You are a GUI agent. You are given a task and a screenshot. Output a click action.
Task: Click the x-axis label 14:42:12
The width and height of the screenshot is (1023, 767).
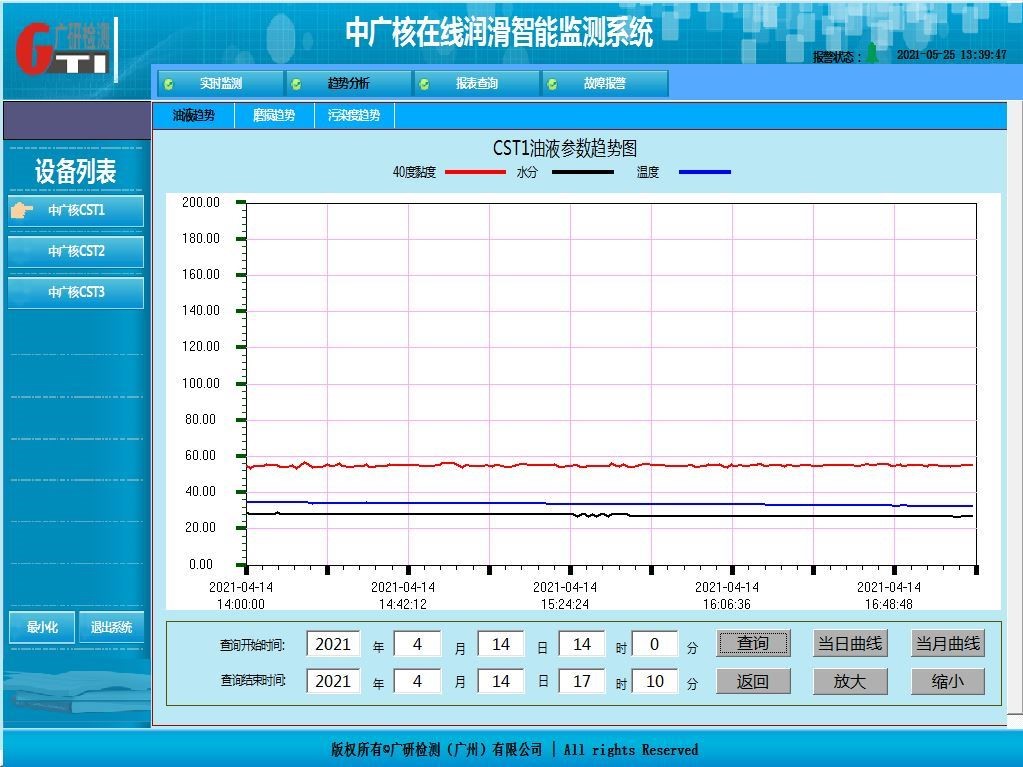pyautogui.click(x=403, y=605)
